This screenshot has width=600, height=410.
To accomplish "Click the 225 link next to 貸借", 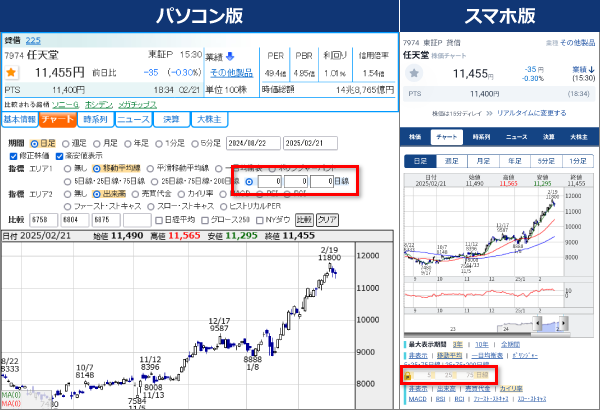I will pyautogui.click(x=33, y=40).
